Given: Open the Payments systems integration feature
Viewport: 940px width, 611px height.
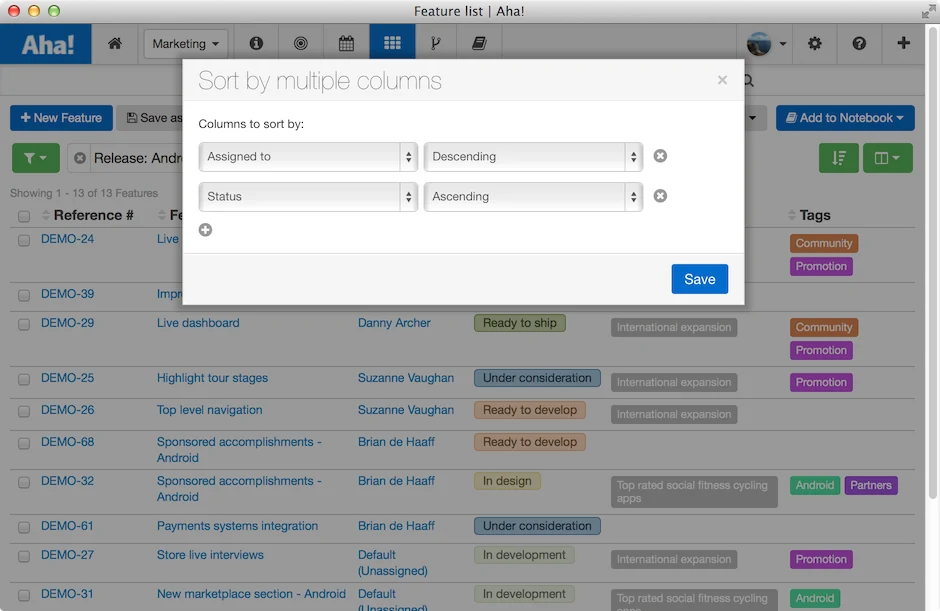Looking at the screenshot, I should pyautogui.click(x=237, y=526).
